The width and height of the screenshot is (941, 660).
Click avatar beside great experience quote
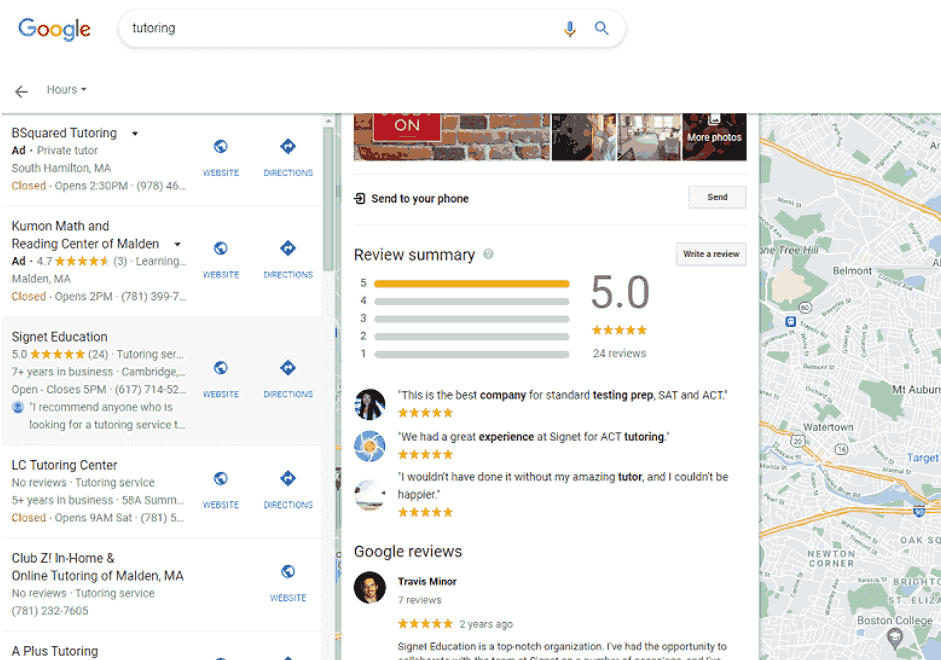pyautogui.click(x=370, y=446)
